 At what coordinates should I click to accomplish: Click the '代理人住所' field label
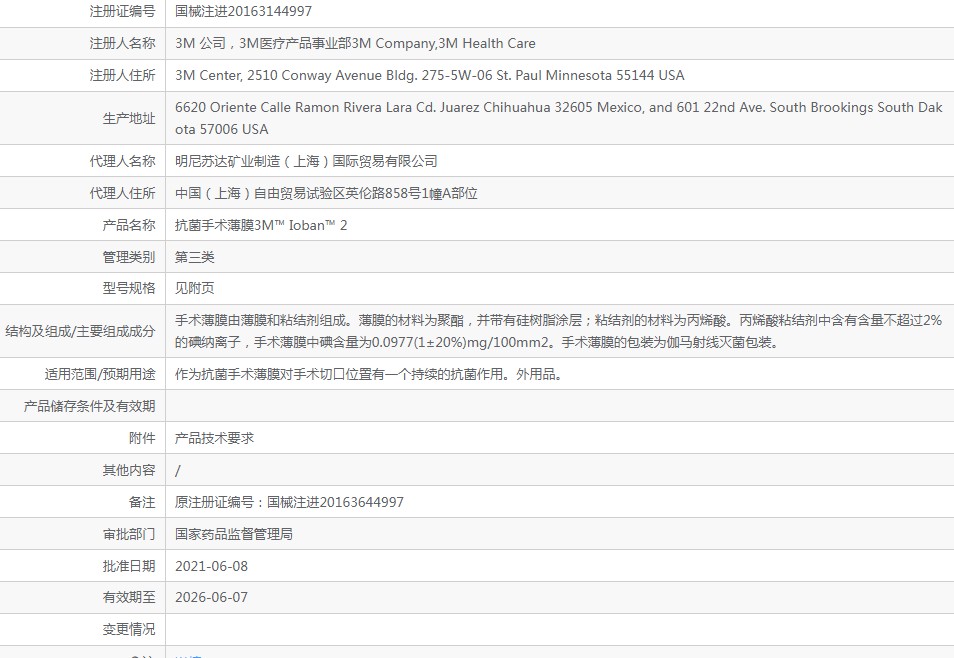point(122,193)
